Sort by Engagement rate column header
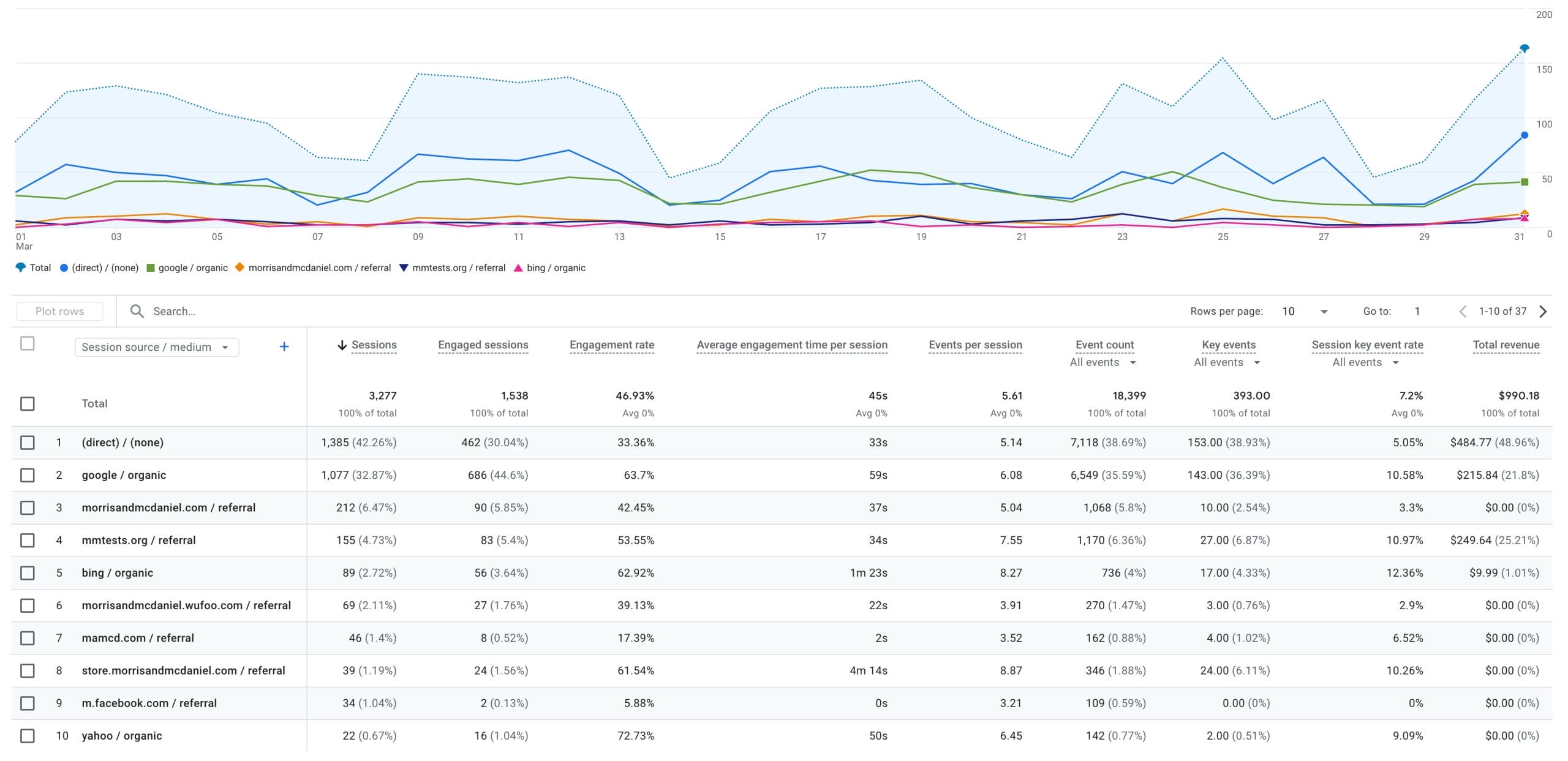Screen dimensions: 1568x761 [x=611, y=345]
